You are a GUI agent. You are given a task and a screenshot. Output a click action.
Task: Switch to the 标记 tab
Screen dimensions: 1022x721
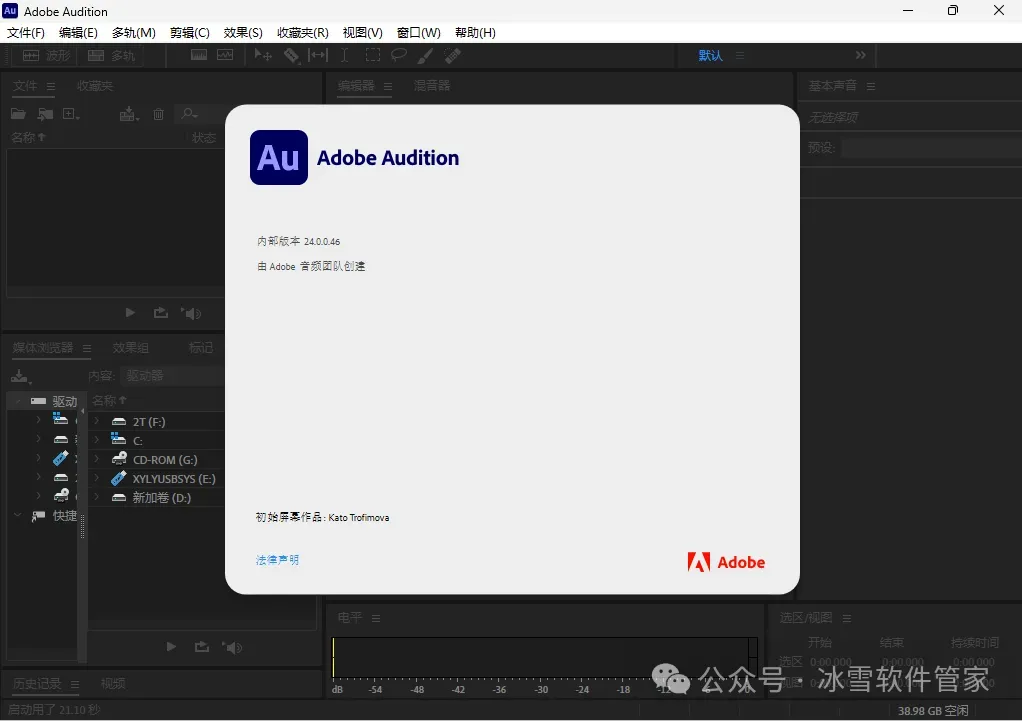tap(201, 347)
